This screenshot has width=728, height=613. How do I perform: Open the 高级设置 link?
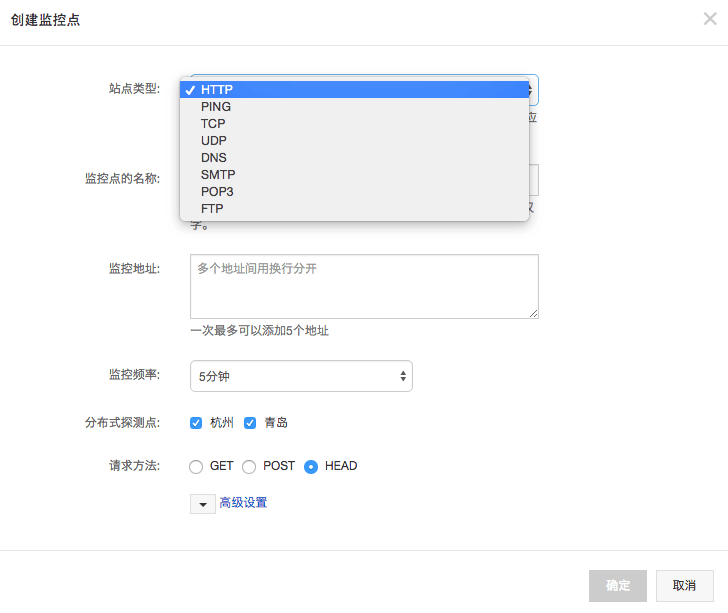(243, 503)
